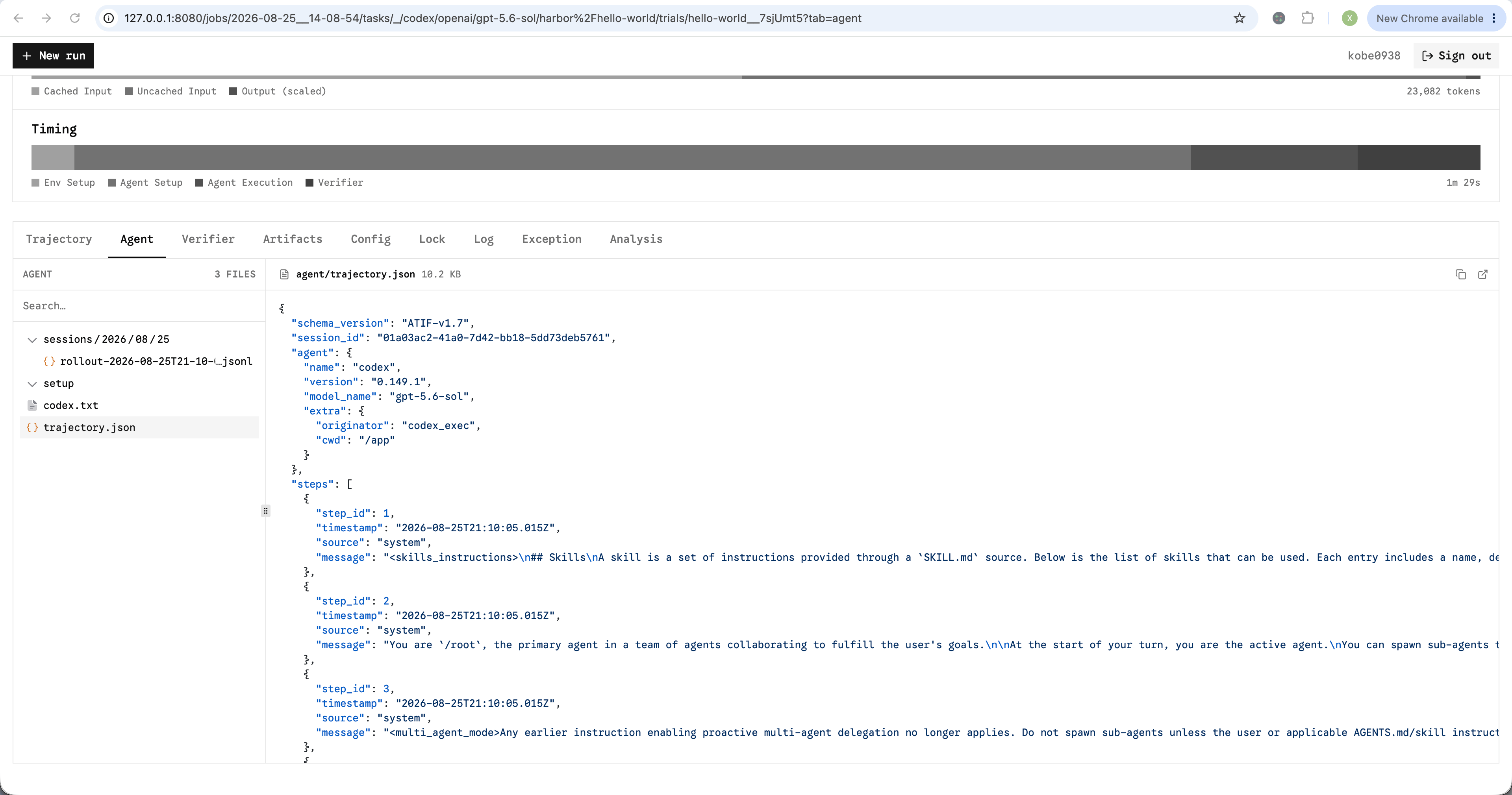Viewport: 1512px width, 795px height.
Task: Click the 3 FILES count label
Action: click(x=235, y=275)
